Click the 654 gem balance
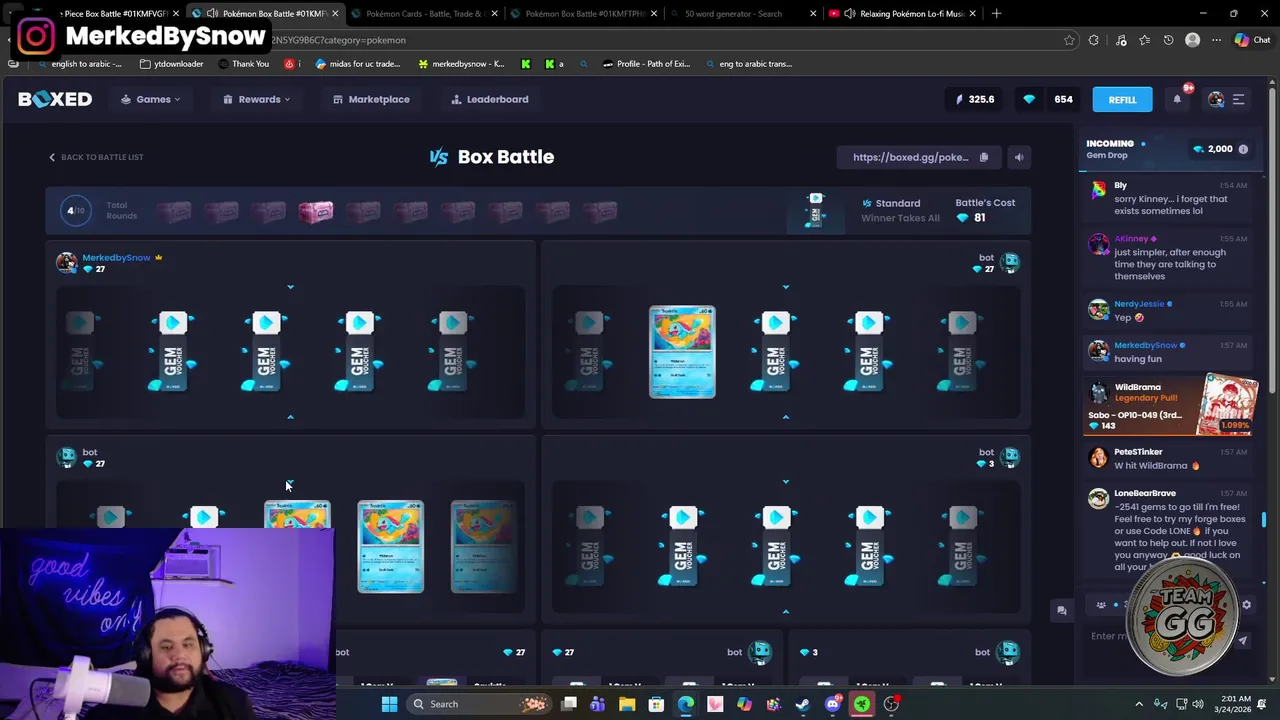Image resolution: width=1280 pixels, height=720 pixels. click(x=1049, y=99)
